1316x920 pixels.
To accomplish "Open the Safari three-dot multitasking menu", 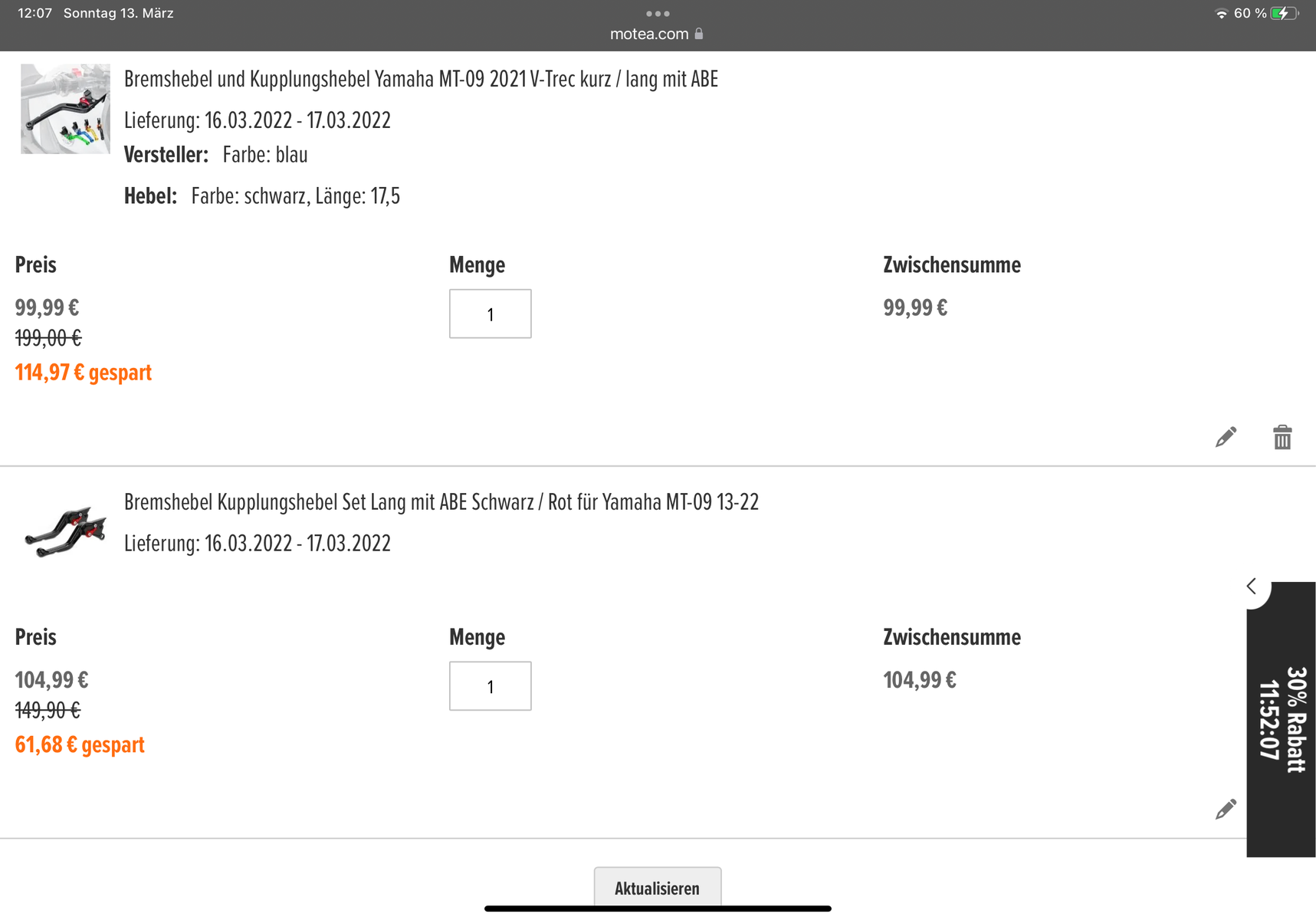I will (658, 14).
